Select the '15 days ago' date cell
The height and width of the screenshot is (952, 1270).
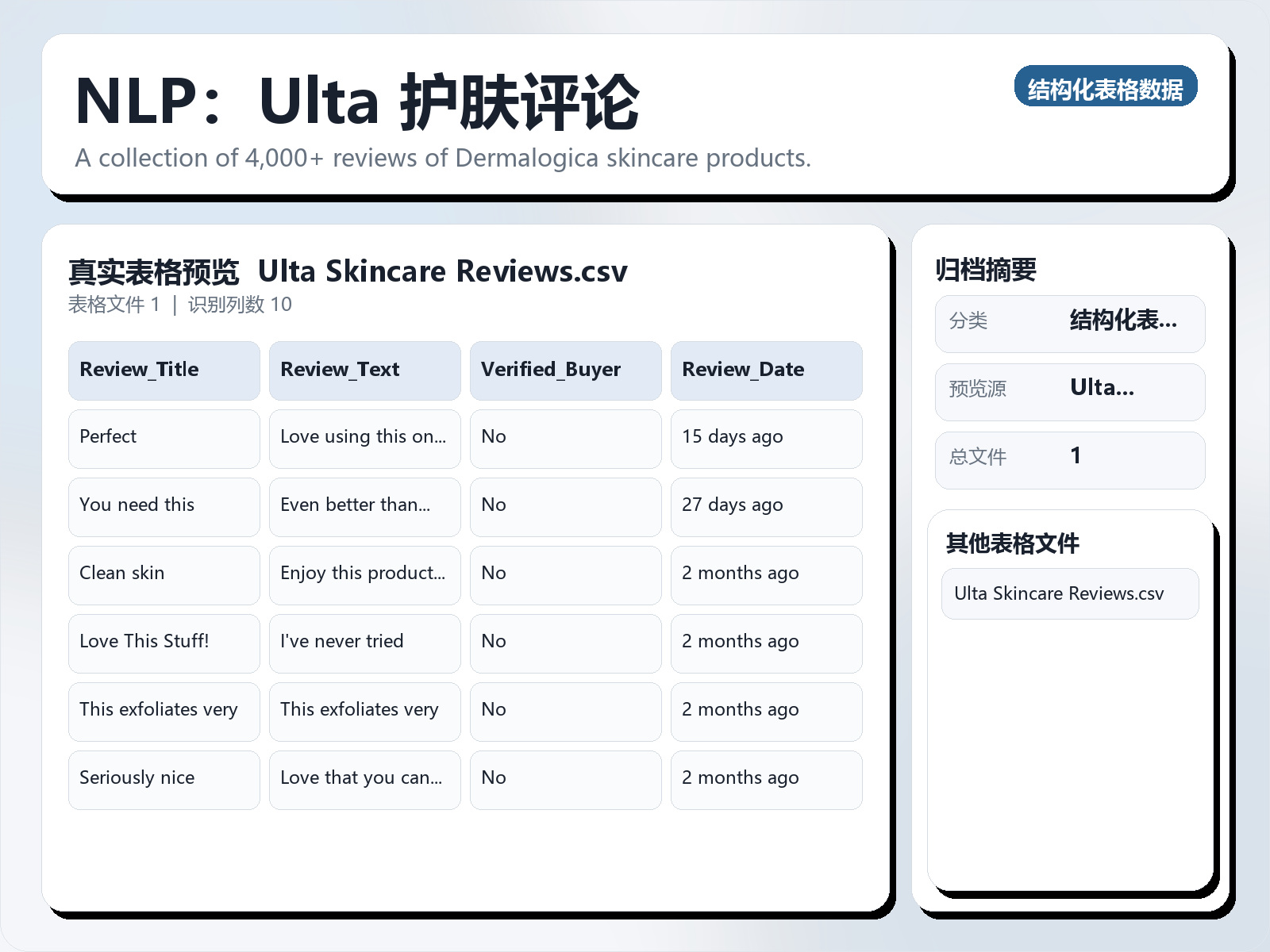tap(766, 438)
